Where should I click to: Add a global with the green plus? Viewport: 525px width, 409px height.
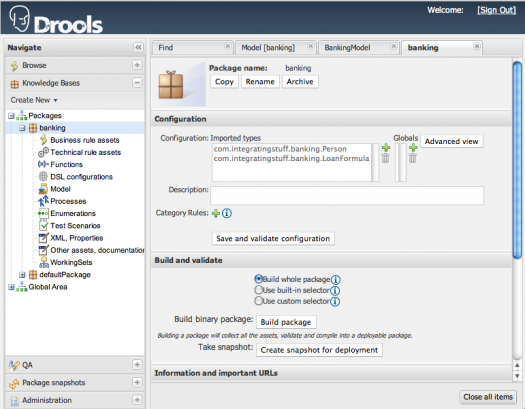(413, 148)
